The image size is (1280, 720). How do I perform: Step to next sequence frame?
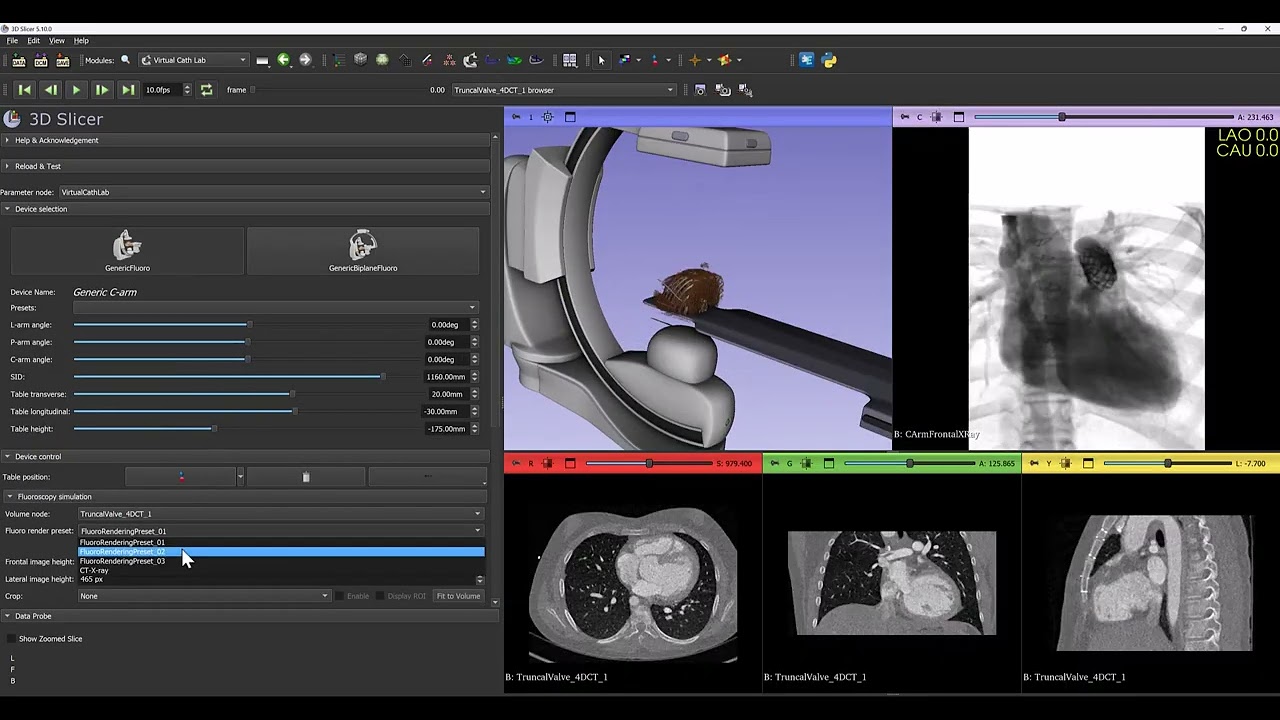click(x=102, y=90)
